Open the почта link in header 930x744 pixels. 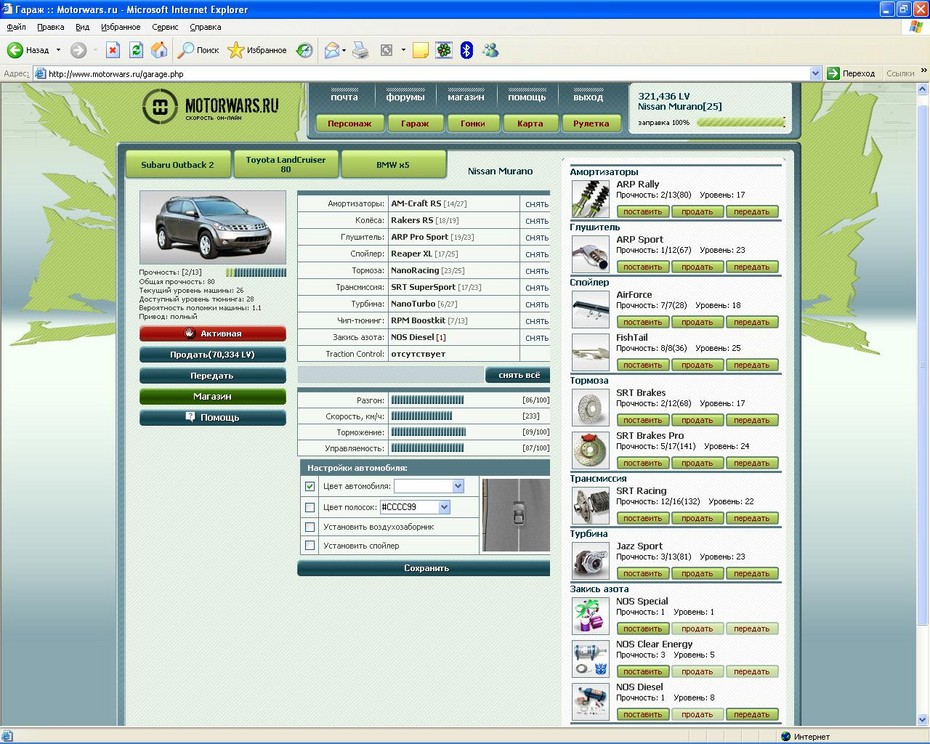tap(345, 97)
